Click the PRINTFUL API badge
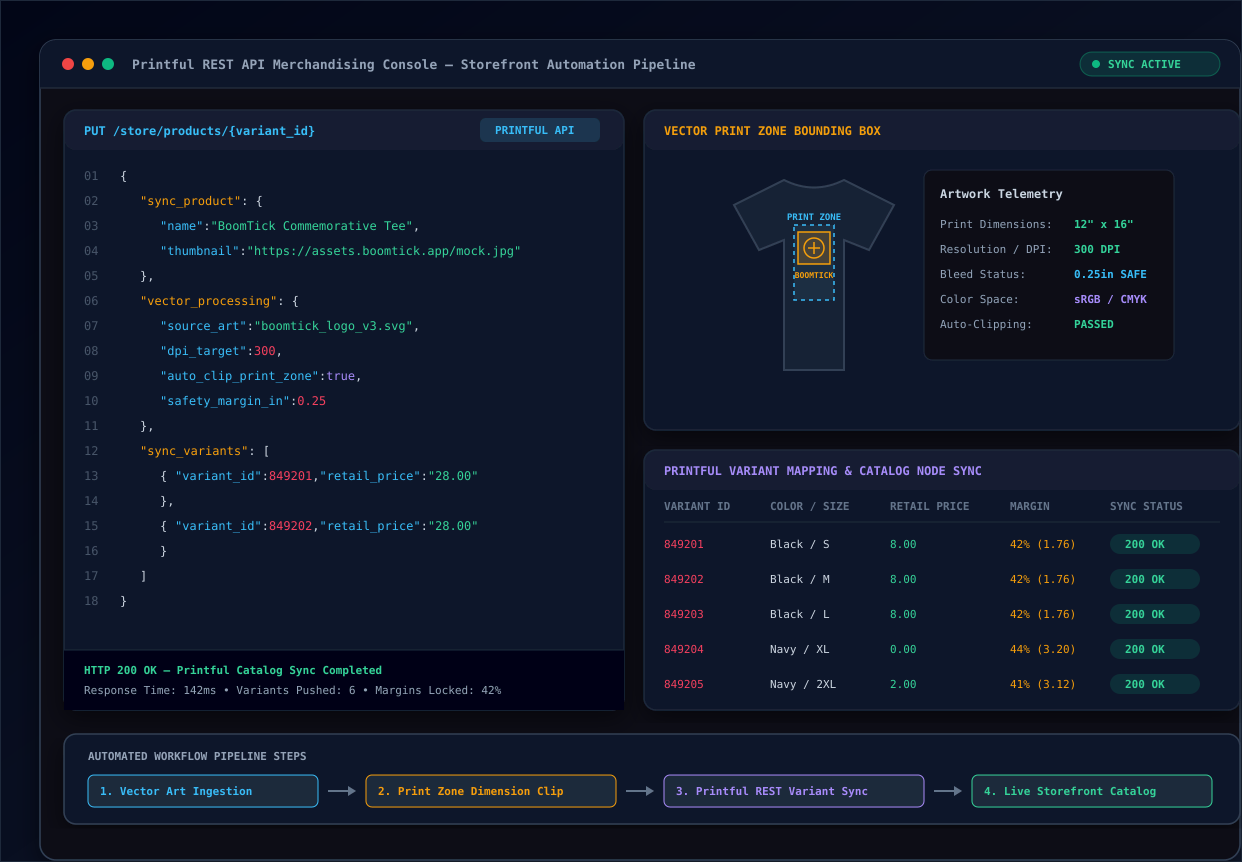Screen dimensions: 1242x862 click(x=540, y=130)
